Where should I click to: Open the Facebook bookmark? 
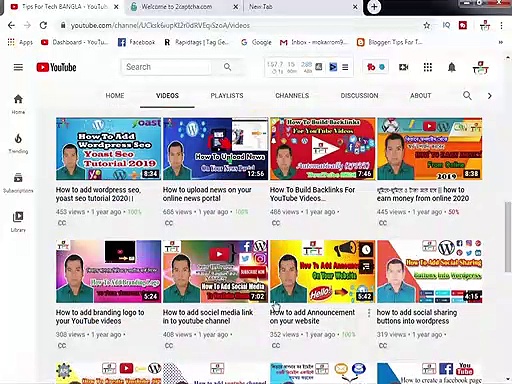click(x=137, y=42)
